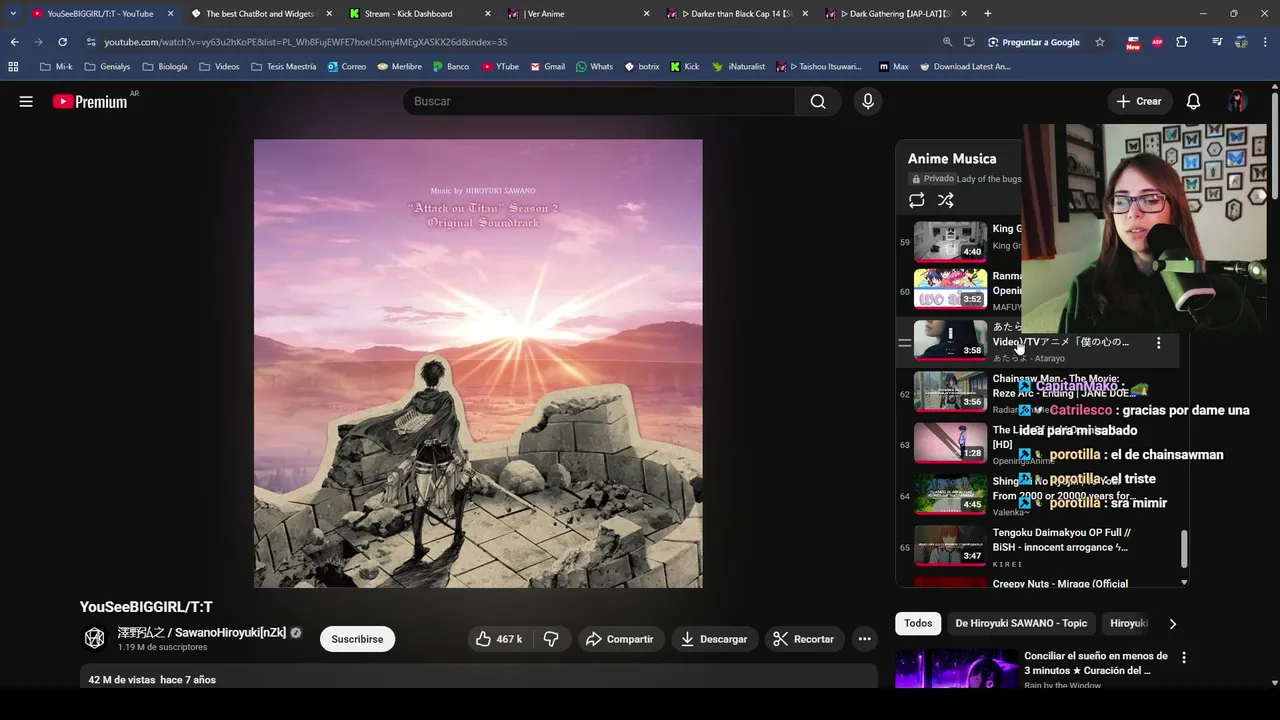Close the YouSeeBIGGIRL YouTube tab
The image size is (1280, 720).
[170, 14]
